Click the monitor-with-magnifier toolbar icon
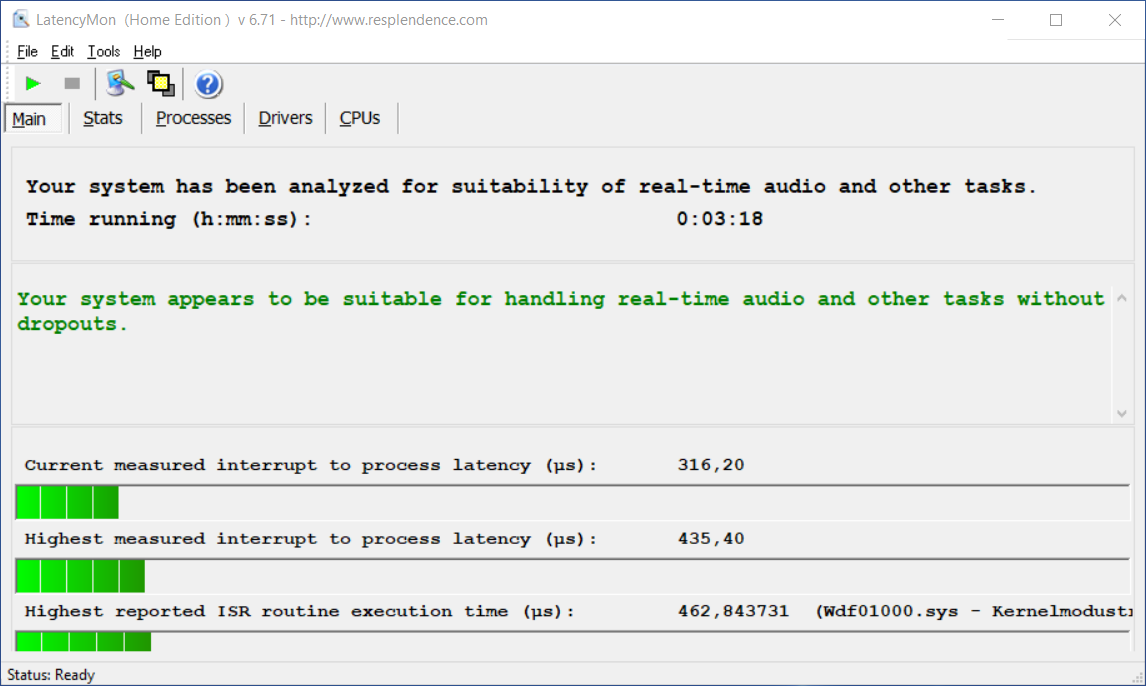 120,84
